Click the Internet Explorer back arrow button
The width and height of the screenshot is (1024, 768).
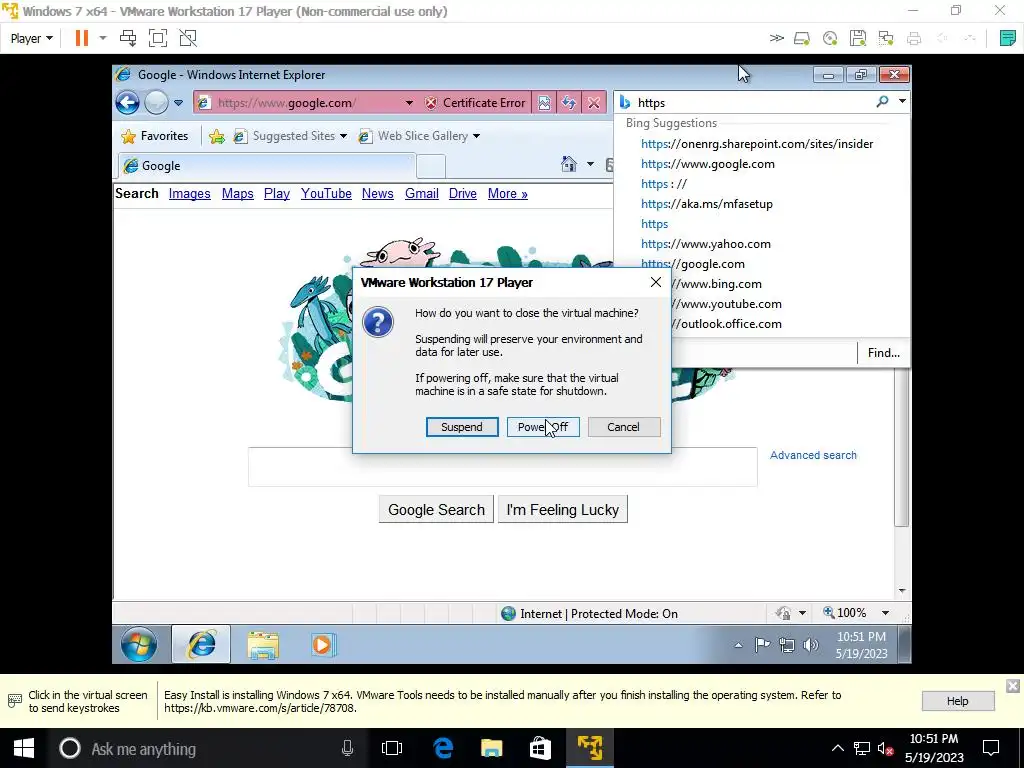127,103
